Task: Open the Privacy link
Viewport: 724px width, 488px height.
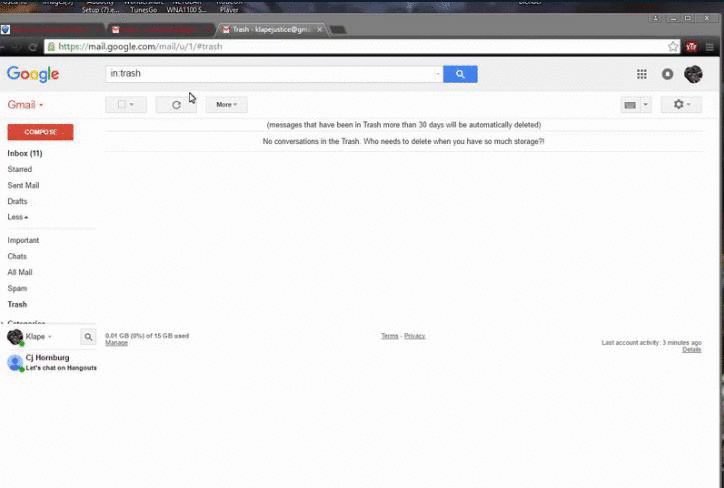Action: pyautogui.click(x=415, y=336)
